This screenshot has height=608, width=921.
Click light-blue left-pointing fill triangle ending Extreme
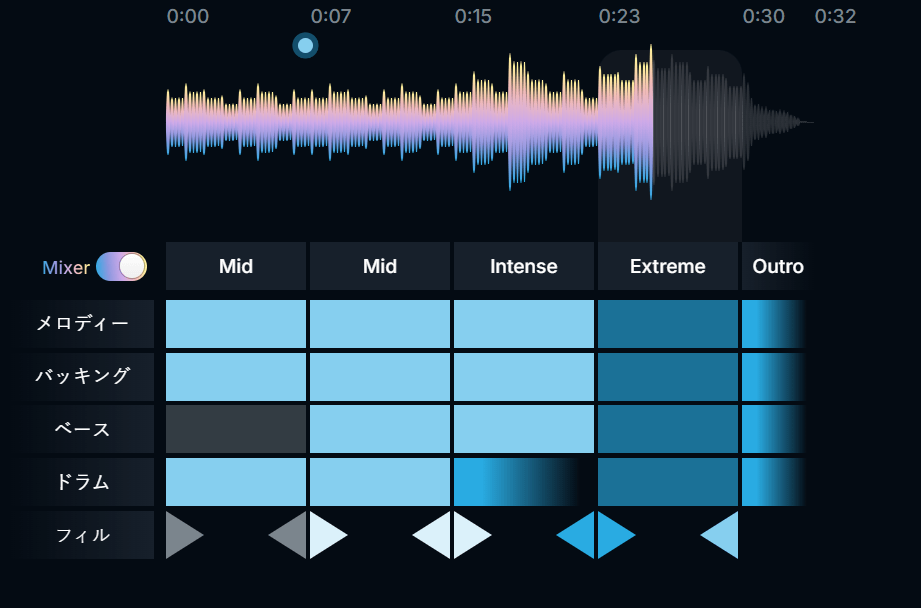click(x=723, y=535)
